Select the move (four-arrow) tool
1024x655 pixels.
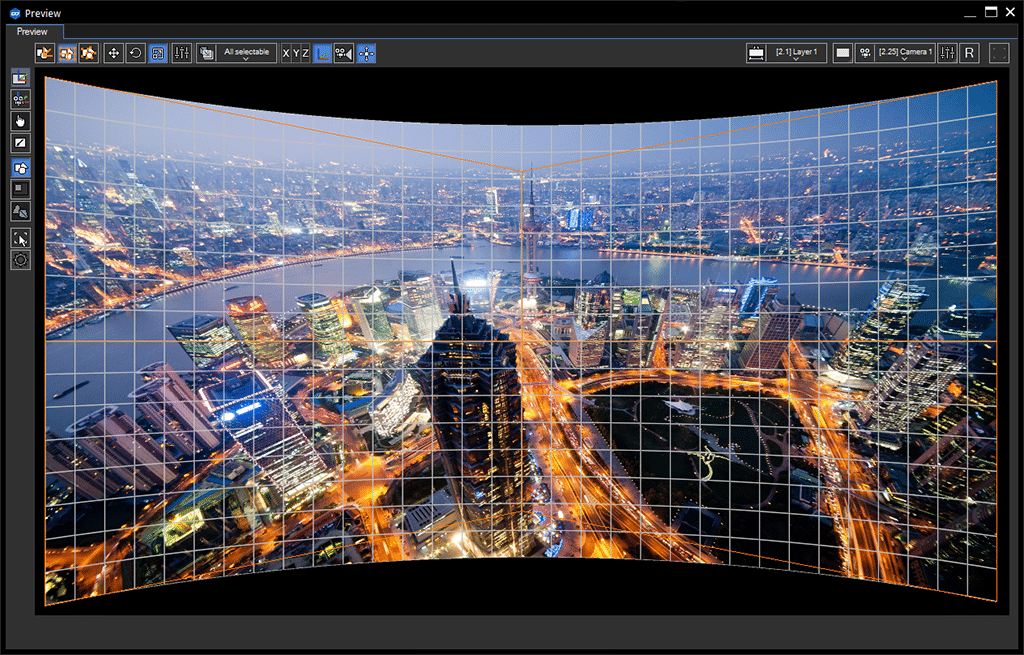tap(114, 53)
